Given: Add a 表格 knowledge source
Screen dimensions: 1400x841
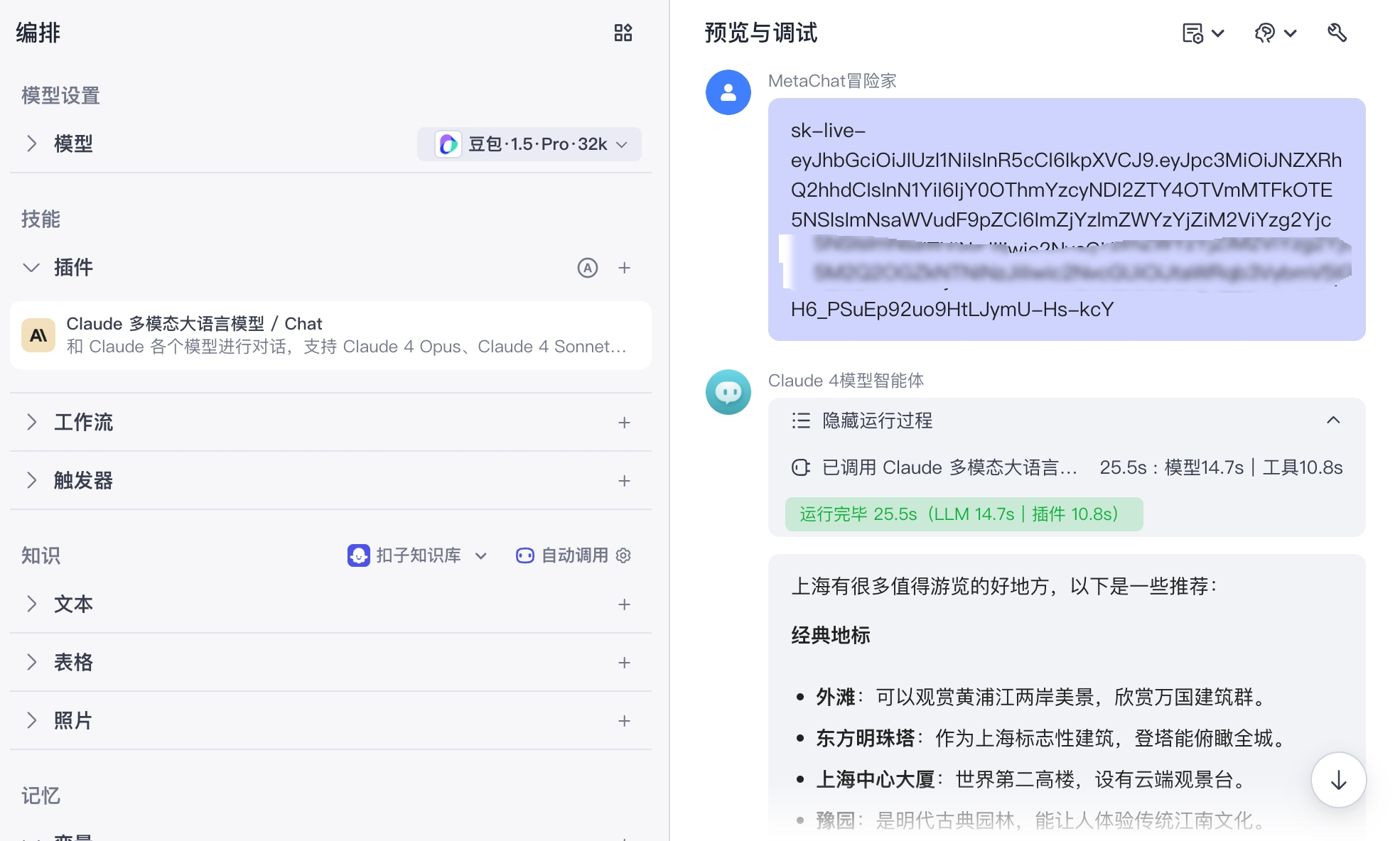Looking at the screenshot, I should (624, 663).
